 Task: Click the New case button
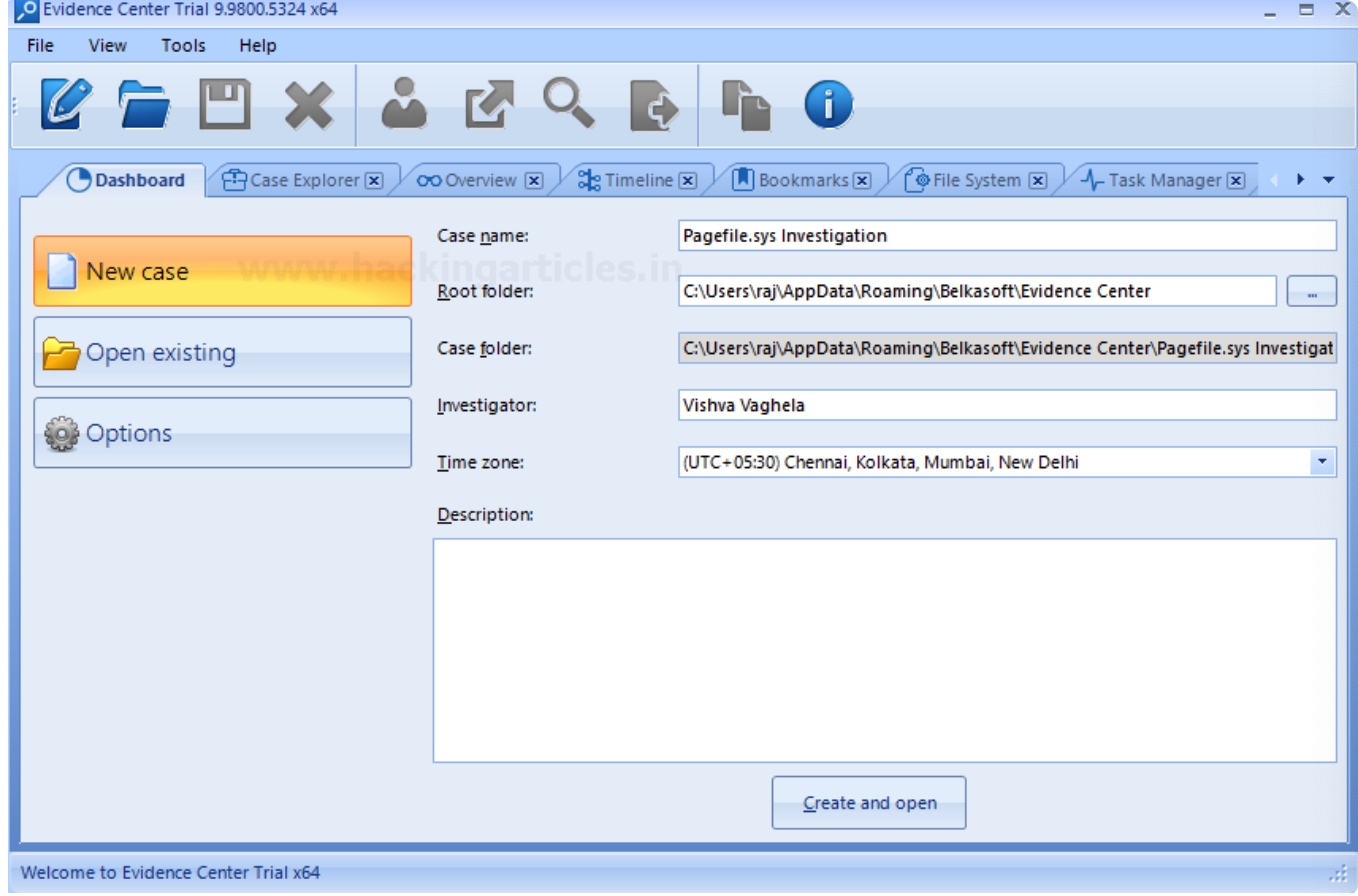click(x=222, y=271)
